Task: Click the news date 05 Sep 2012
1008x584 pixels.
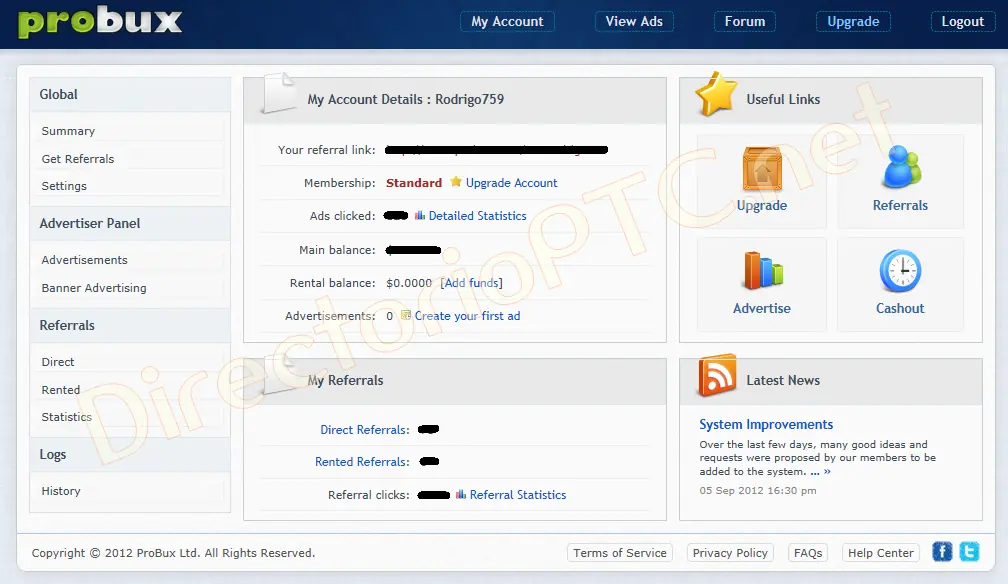Action: click(758, 491)
